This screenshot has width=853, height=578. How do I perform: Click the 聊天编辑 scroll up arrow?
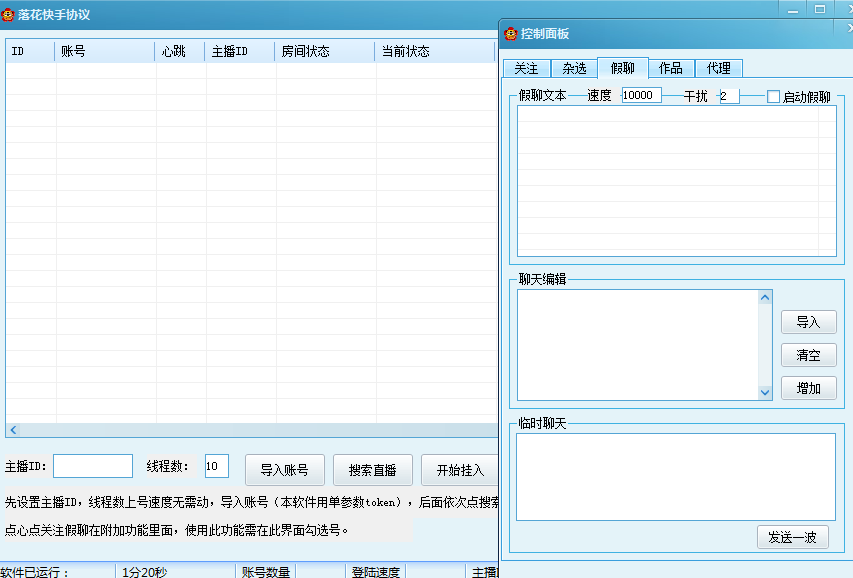[x=765, y=297]
